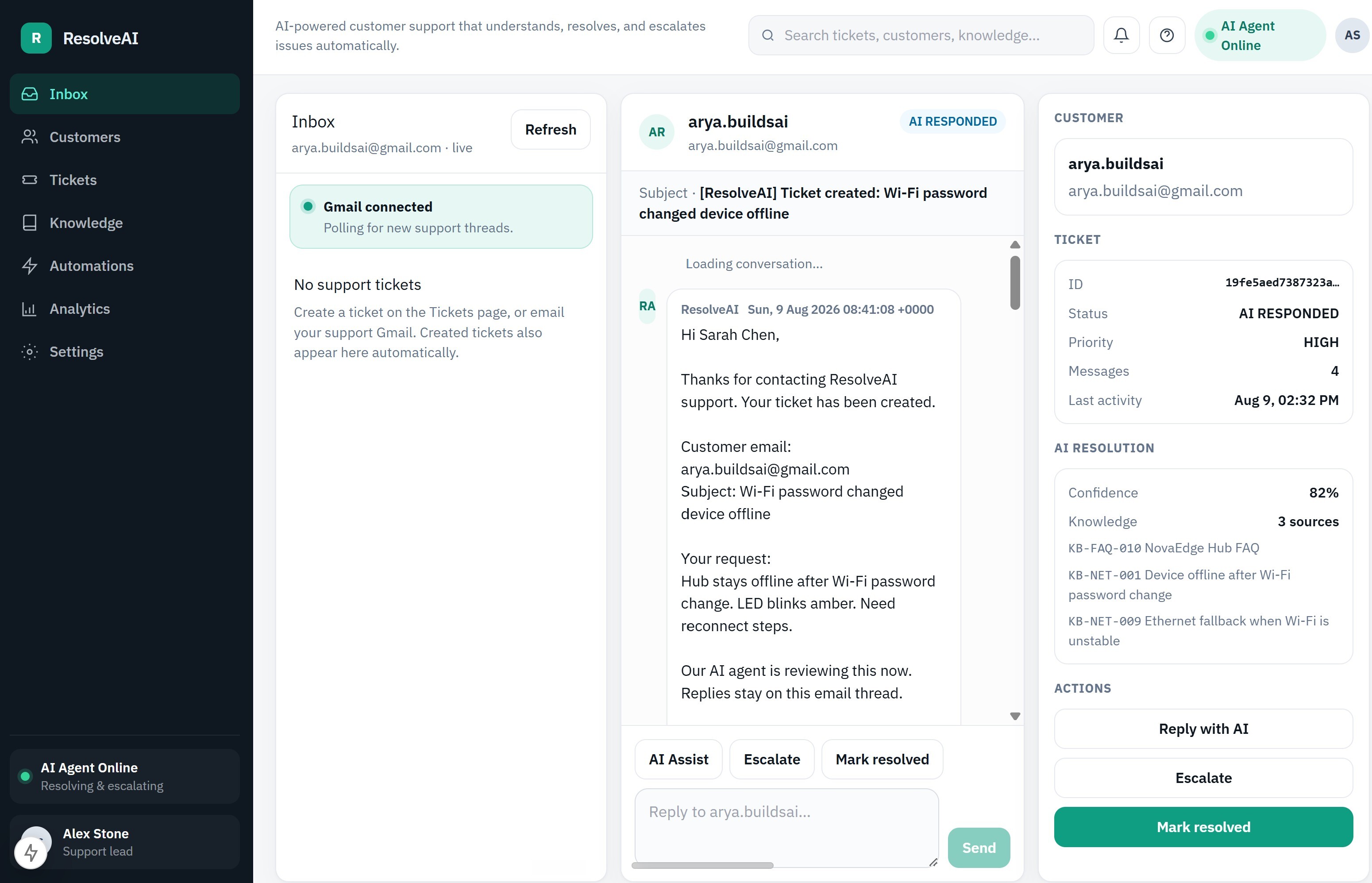Viewport: 1372px width, 883px height.
Task: Refresh the inbox
Action: click(551, 130)
